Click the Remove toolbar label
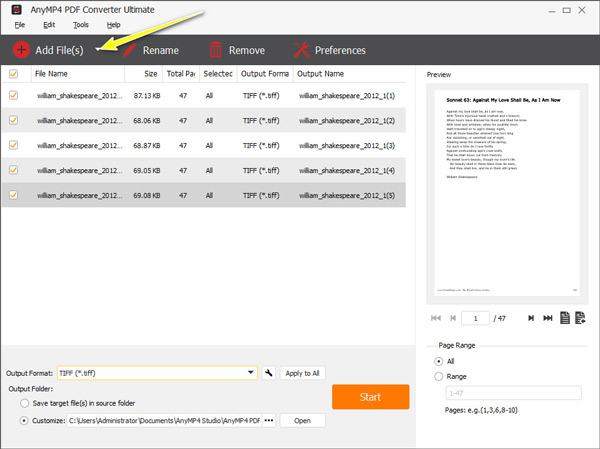 point(247,50)
